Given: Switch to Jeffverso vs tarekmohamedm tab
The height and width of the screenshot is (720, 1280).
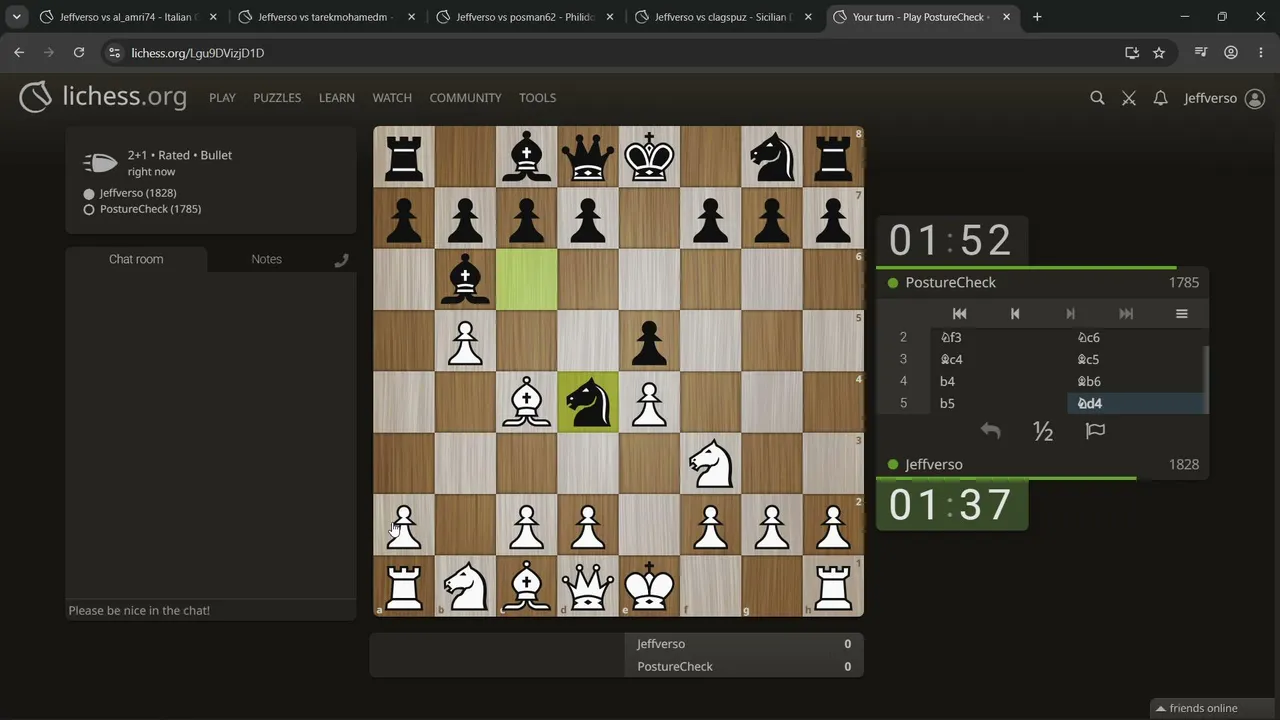Looking at the screenshot, I should tap(326, 17).
